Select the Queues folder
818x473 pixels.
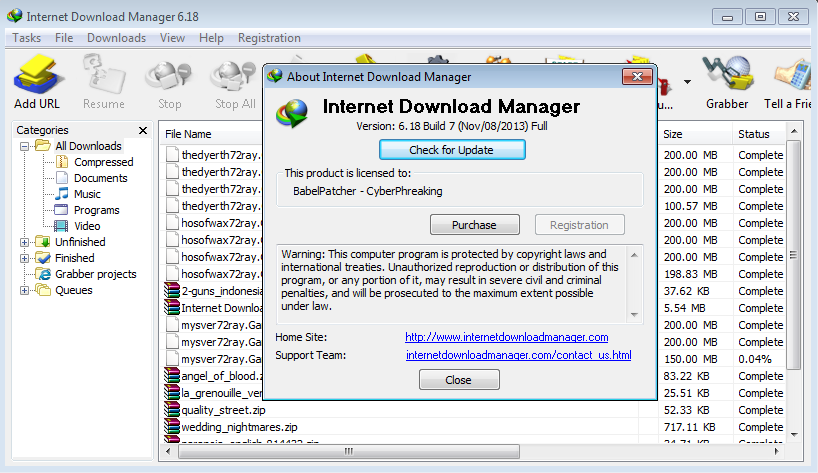(74, 290)
